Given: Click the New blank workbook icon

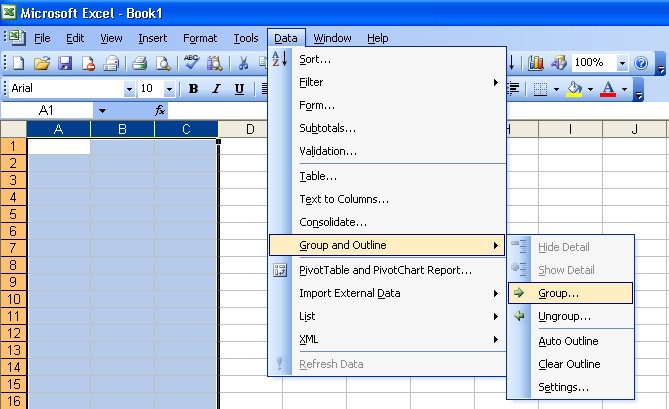Looking at the screenshot, I should [18, 63].
